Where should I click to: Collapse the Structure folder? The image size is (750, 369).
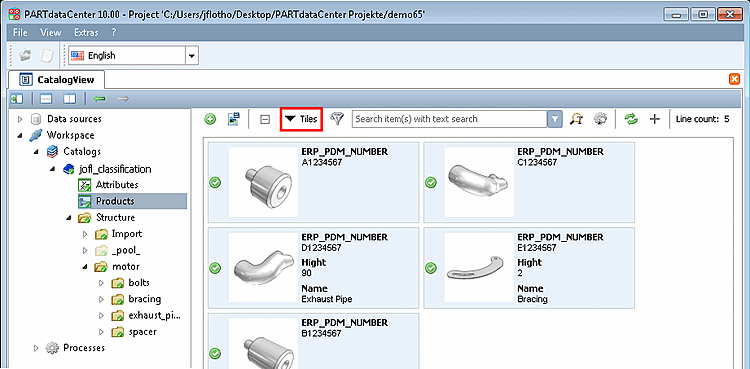[68, 218]
